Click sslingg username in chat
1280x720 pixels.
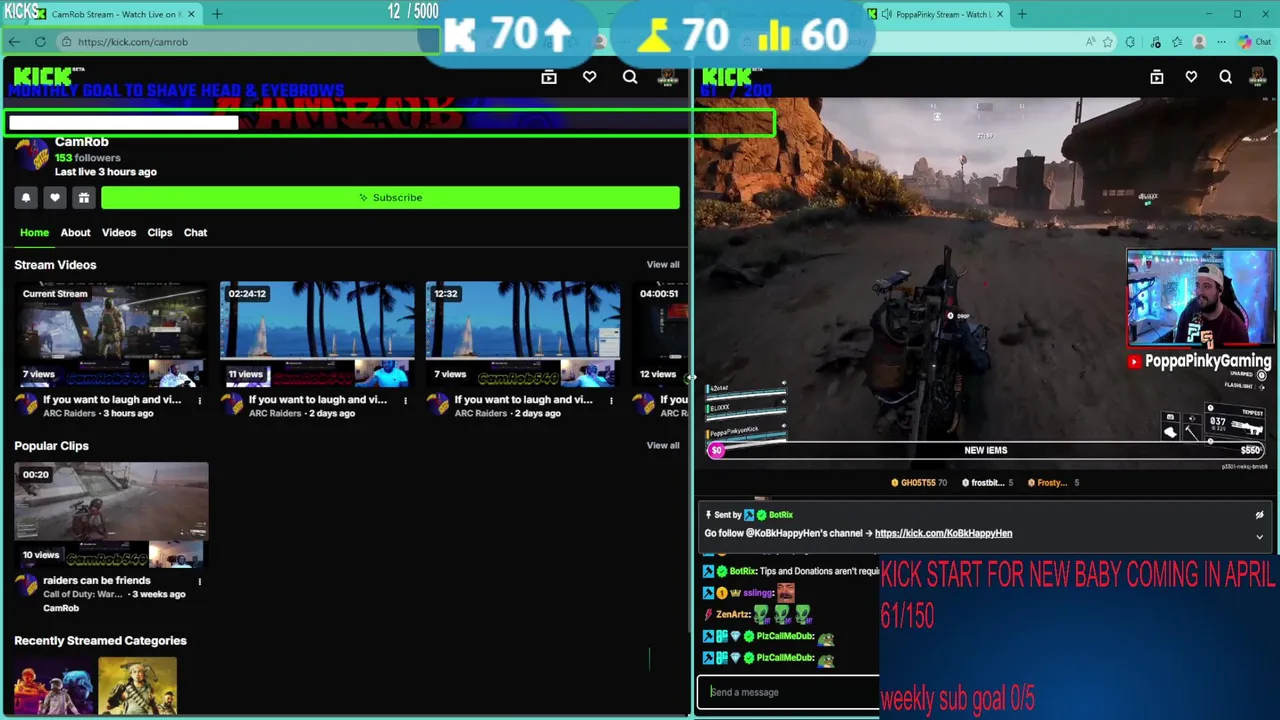tap(758, 593)
